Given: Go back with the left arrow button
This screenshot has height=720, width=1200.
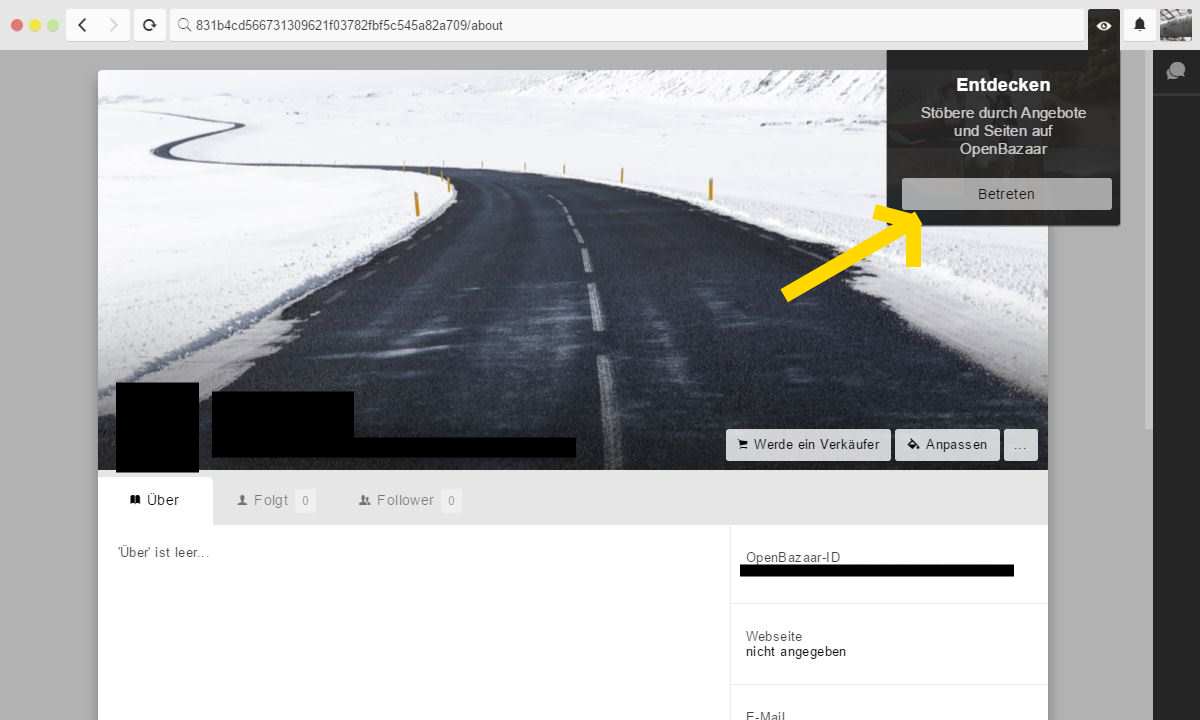Looking at the screenshot, I should pos(82,25).
